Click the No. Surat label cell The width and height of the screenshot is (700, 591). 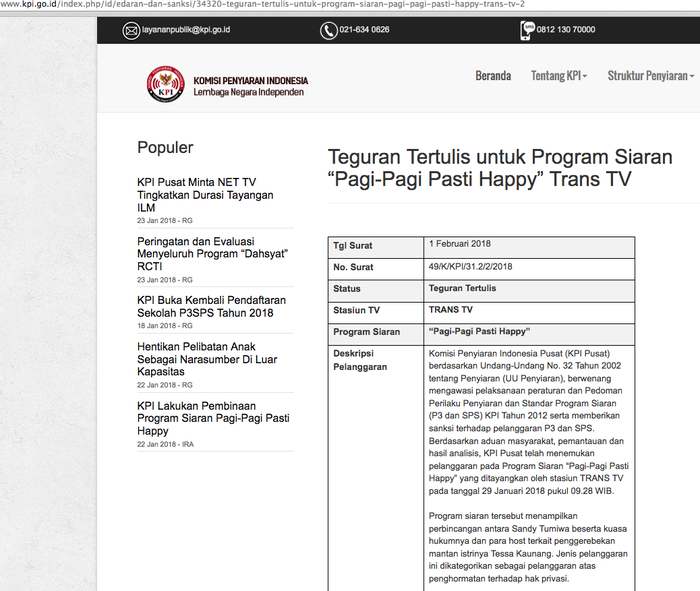point(376,269)
